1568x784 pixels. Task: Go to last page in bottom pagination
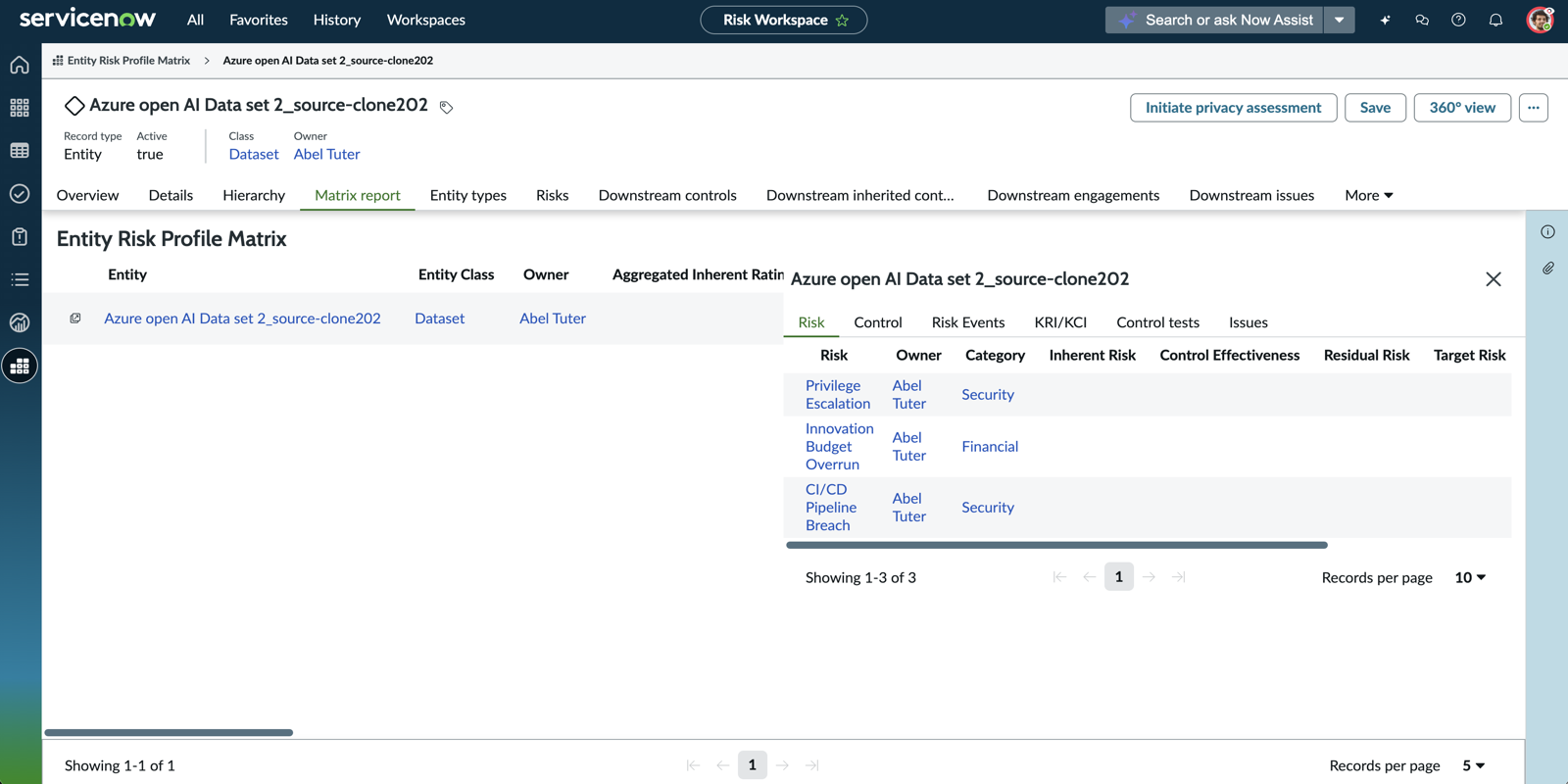click(x=811, y=765)
